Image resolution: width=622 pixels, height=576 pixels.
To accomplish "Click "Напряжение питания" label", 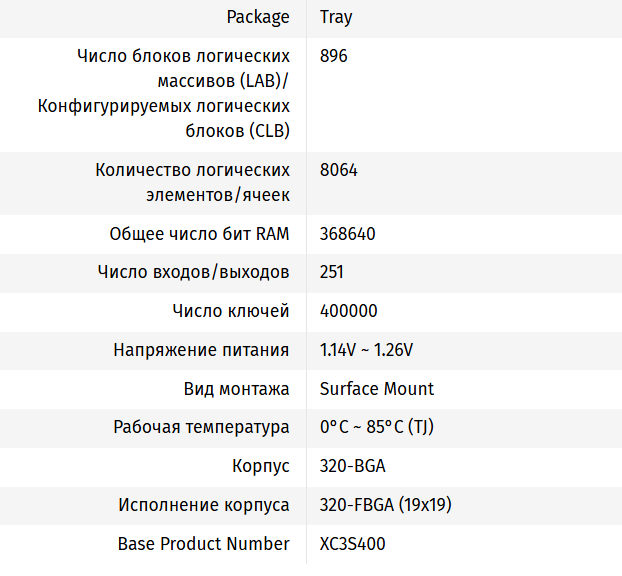I will [x=202, y=350].
